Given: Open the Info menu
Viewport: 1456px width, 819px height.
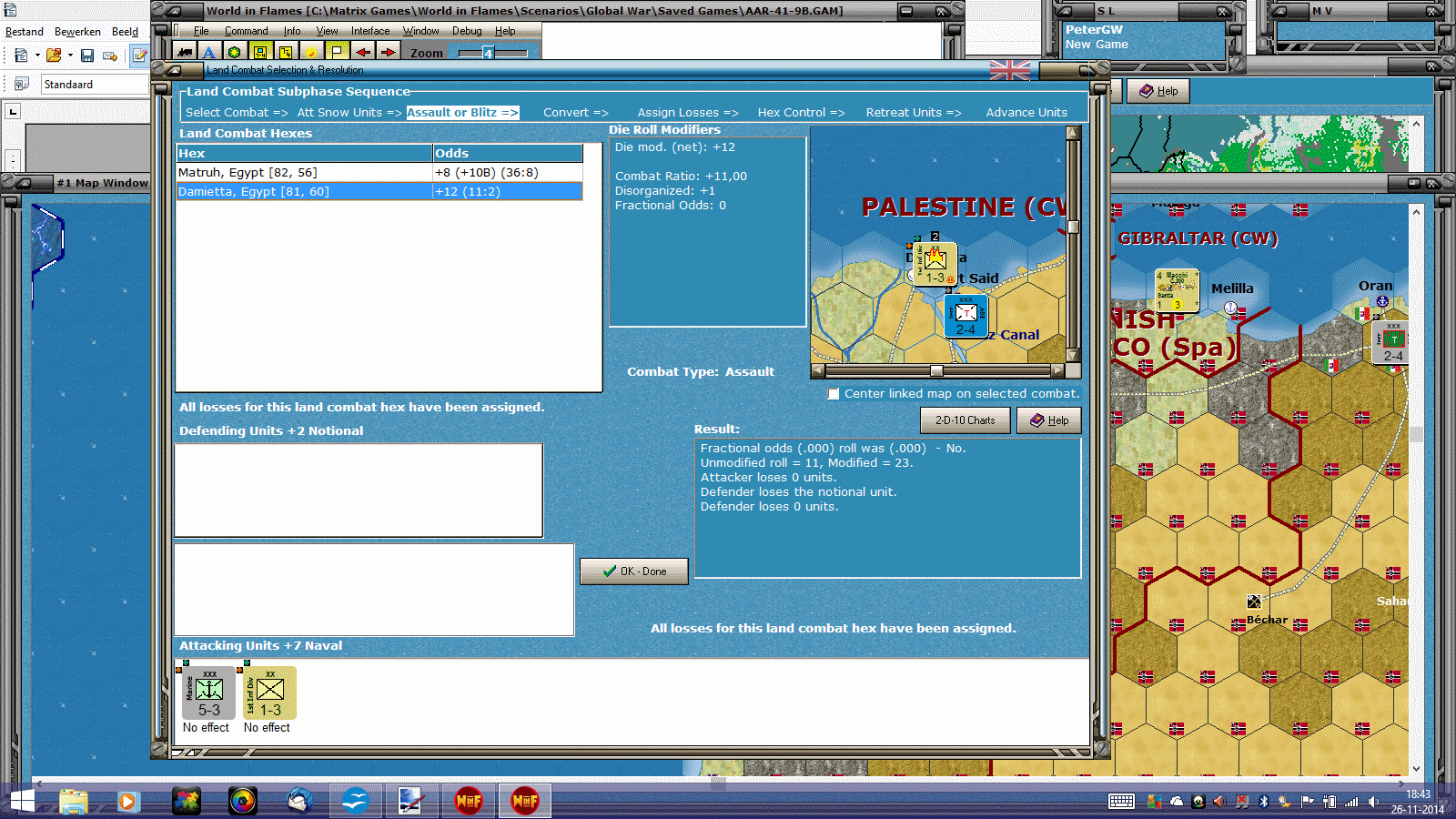Looking at the screenshot, I should pyautogui.click(x=291, y=31).
